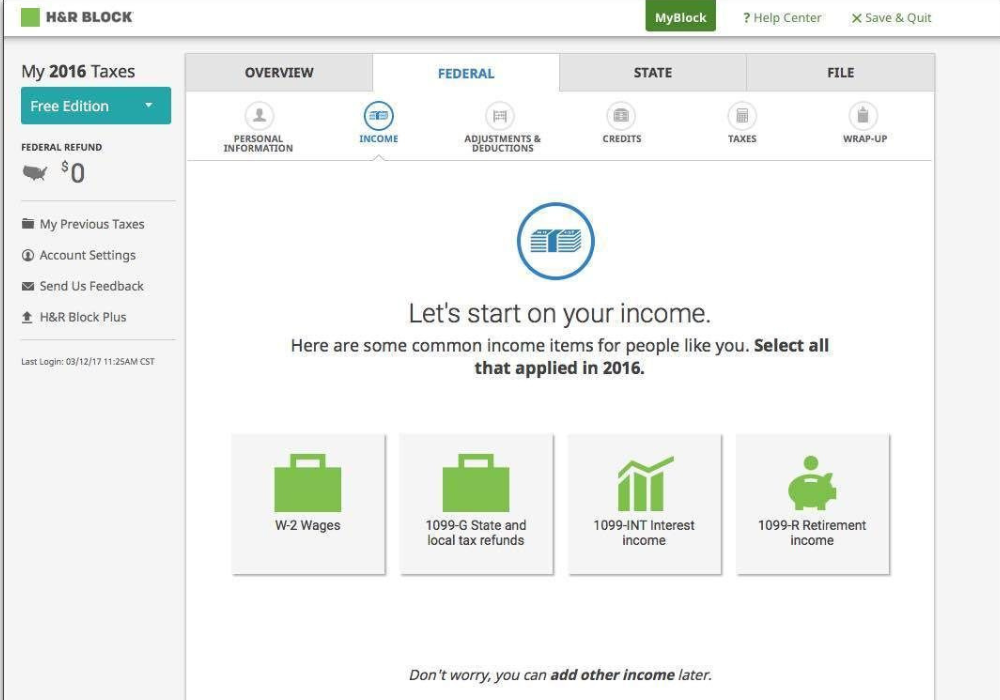The image size is (1000, 700).
Task: Click the 1099-R piggy bank icon
Action: pos(812,483)
